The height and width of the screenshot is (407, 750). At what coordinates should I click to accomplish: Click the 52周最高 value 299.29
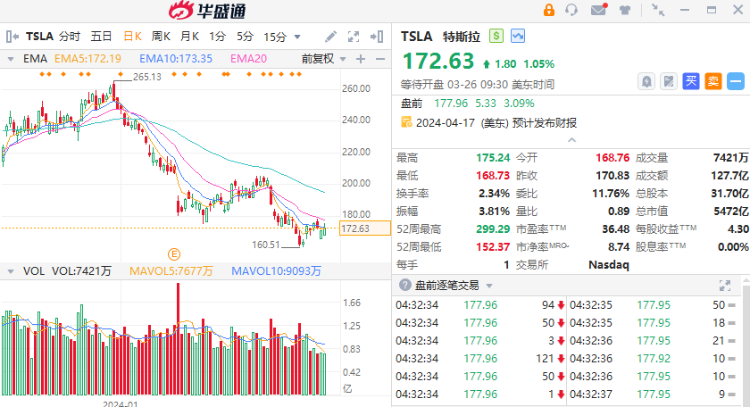pyautogui.click(x=493, y=229)
